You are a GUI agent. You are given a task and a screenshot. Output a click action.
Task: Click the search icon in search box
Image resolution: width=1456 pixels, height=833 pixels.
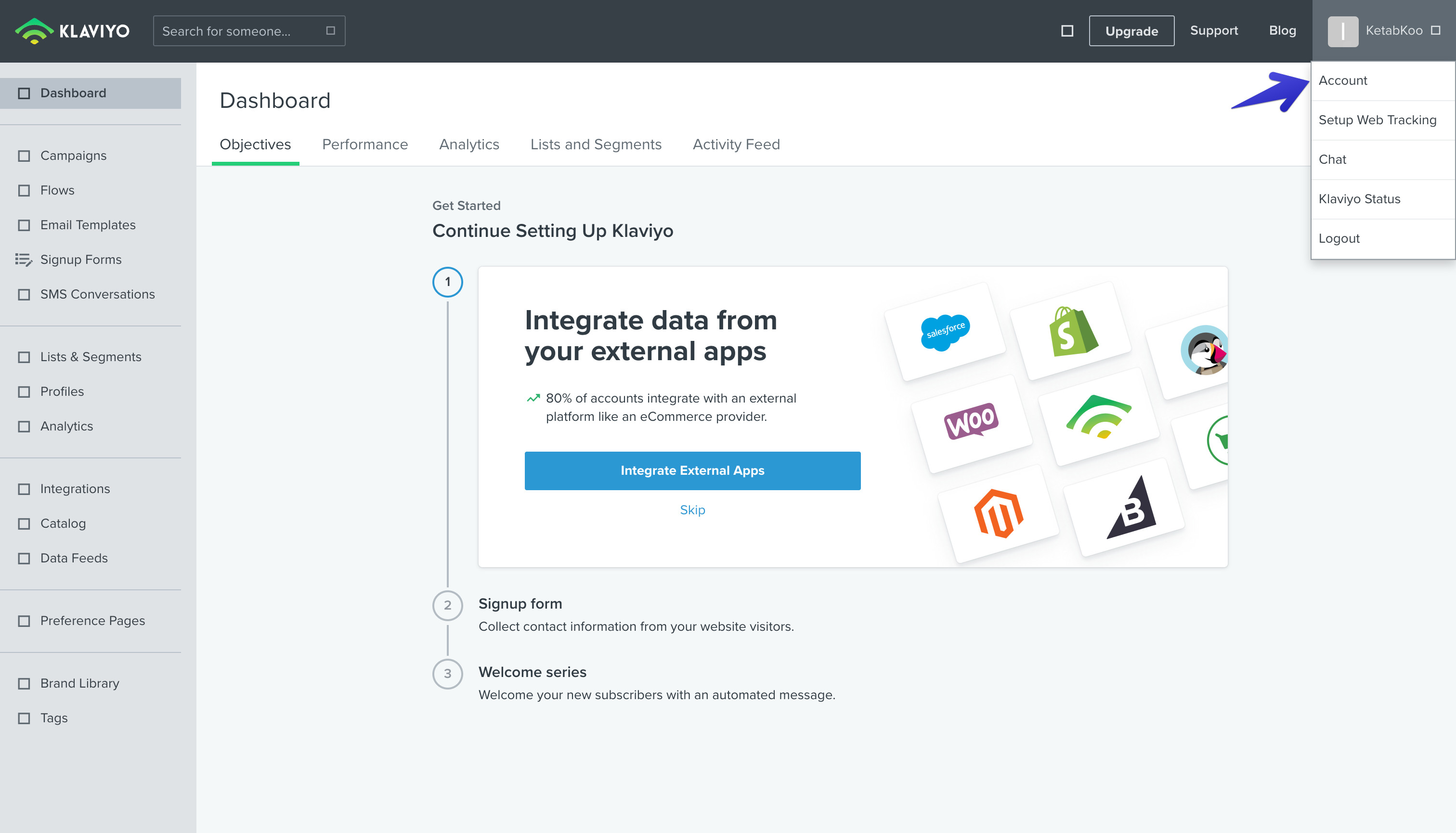click(x=331, y=31)
